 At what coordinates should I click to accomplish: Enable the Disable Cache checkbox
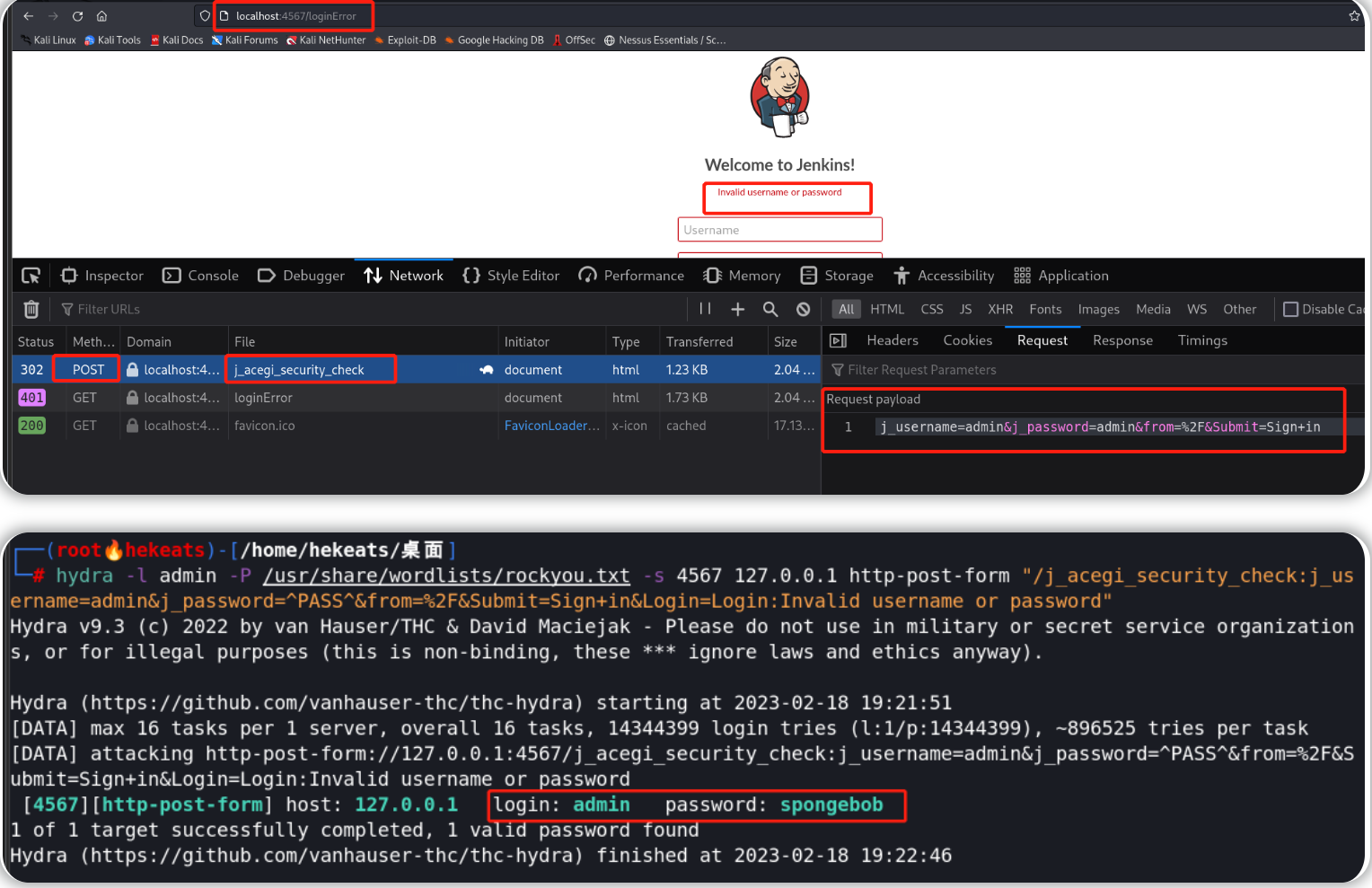coord(1290,309)
